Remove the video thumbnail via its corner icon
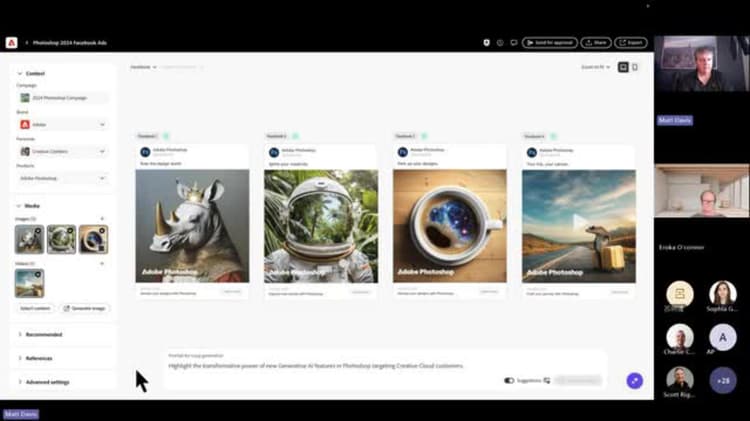The height and width of the screenshot is (421, 750). (x=38, y=275)
